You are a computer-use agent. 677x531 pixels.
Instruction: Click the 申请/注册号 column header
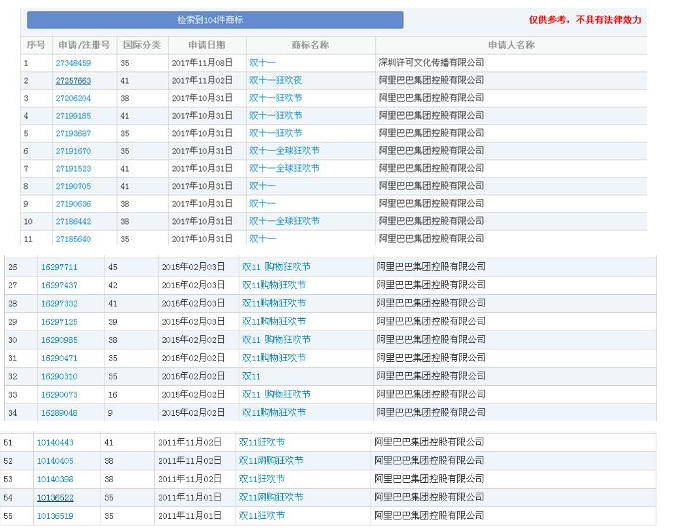(84, 45)
